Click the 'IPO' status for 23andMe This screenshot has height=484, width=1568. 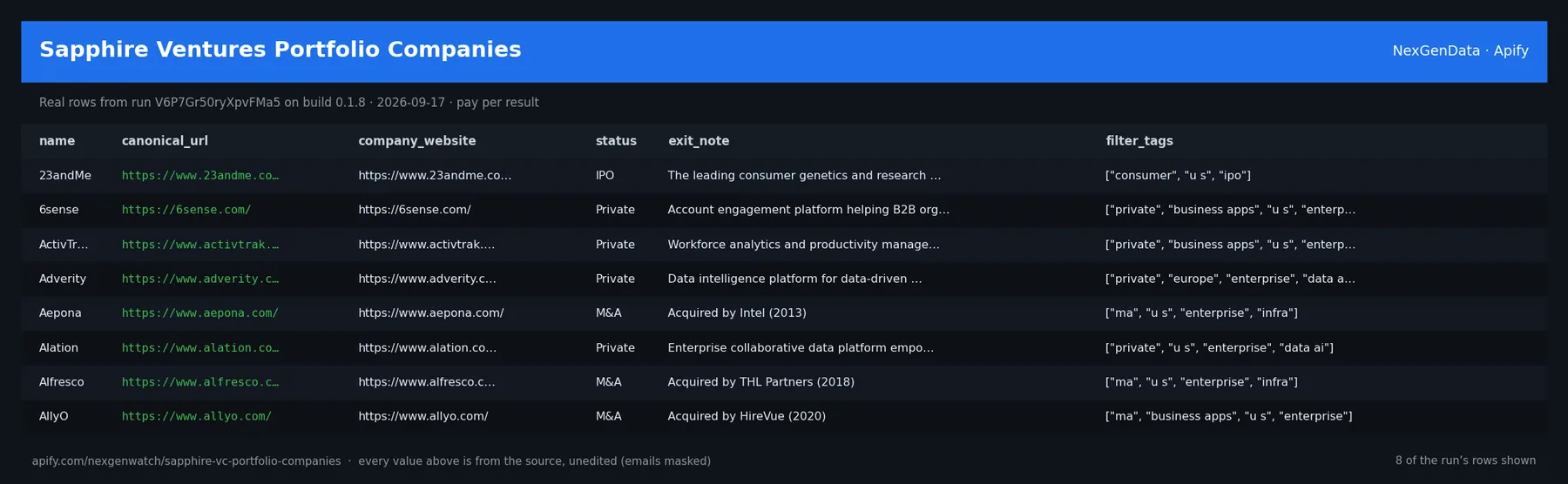tap(605, 176)
